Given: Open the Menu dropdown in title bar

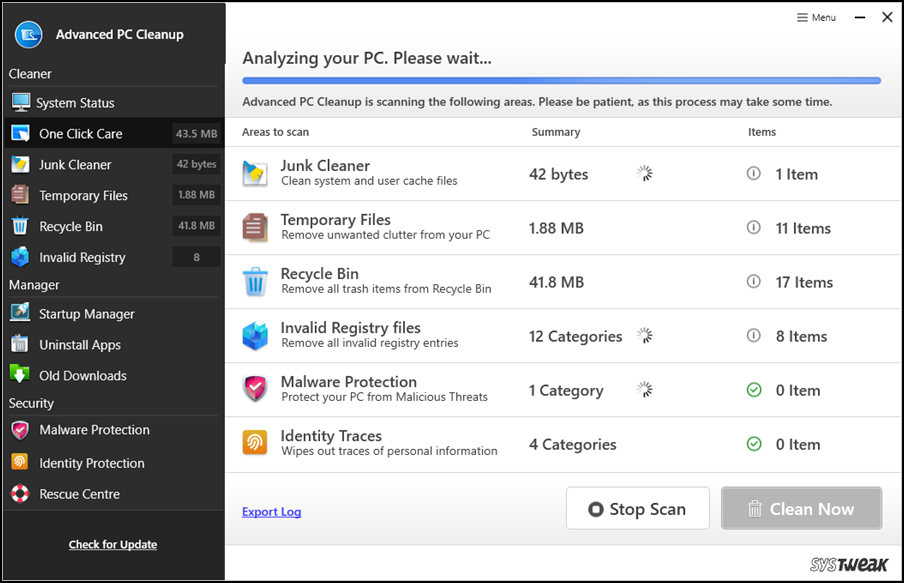Looking at the screenshot, I should click(816, 17).
